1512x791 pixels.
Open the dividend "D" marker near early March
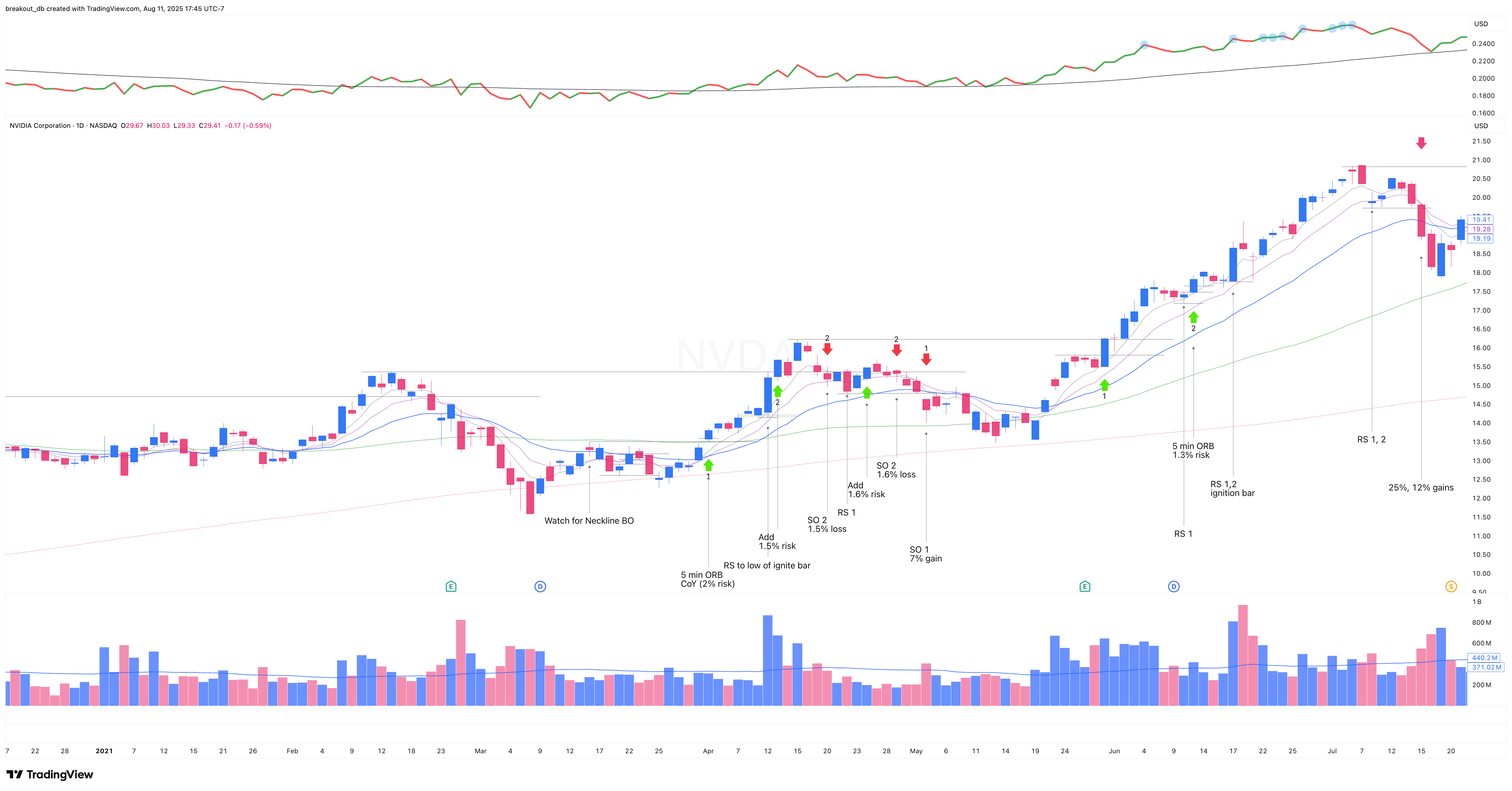point(540,585)
